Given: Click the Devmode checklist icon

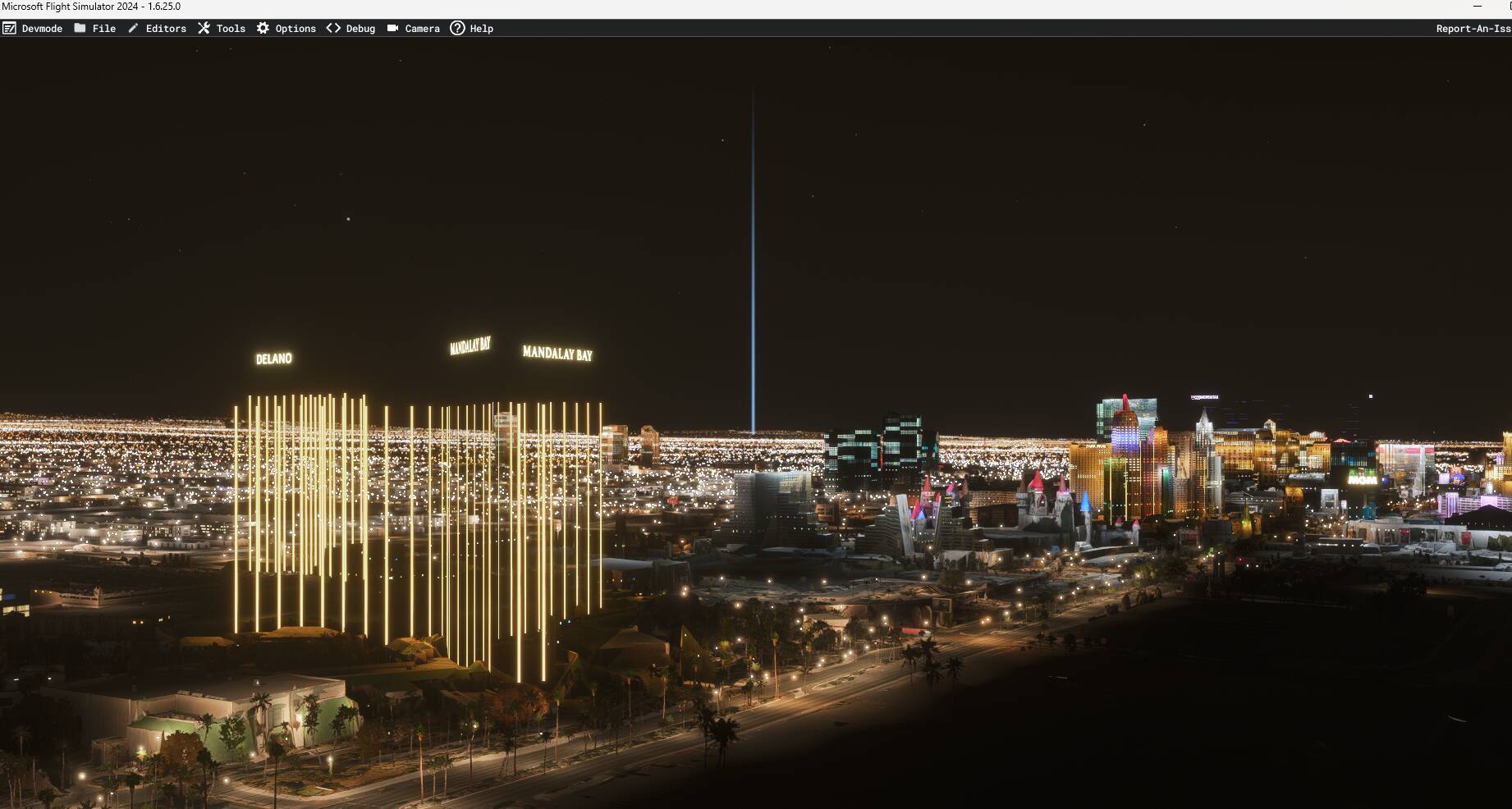Looking at the screenshot, I should coord(10,28).
